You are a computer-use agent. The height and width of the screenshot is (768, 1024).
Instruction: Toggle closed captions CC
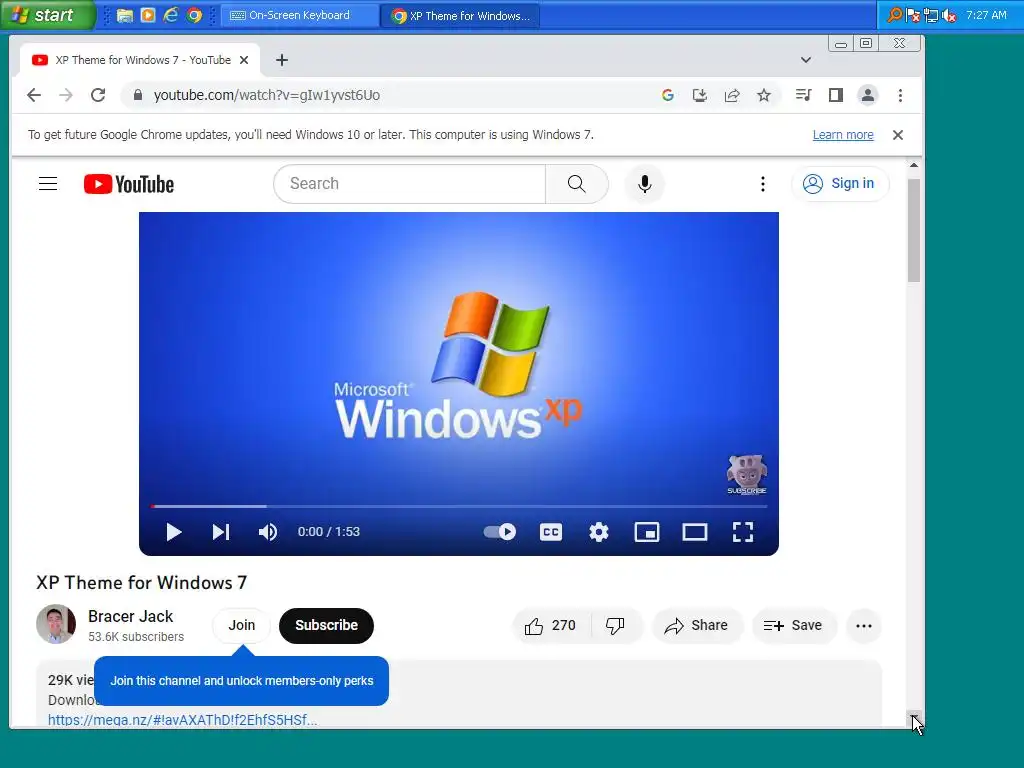pos(551,532)
